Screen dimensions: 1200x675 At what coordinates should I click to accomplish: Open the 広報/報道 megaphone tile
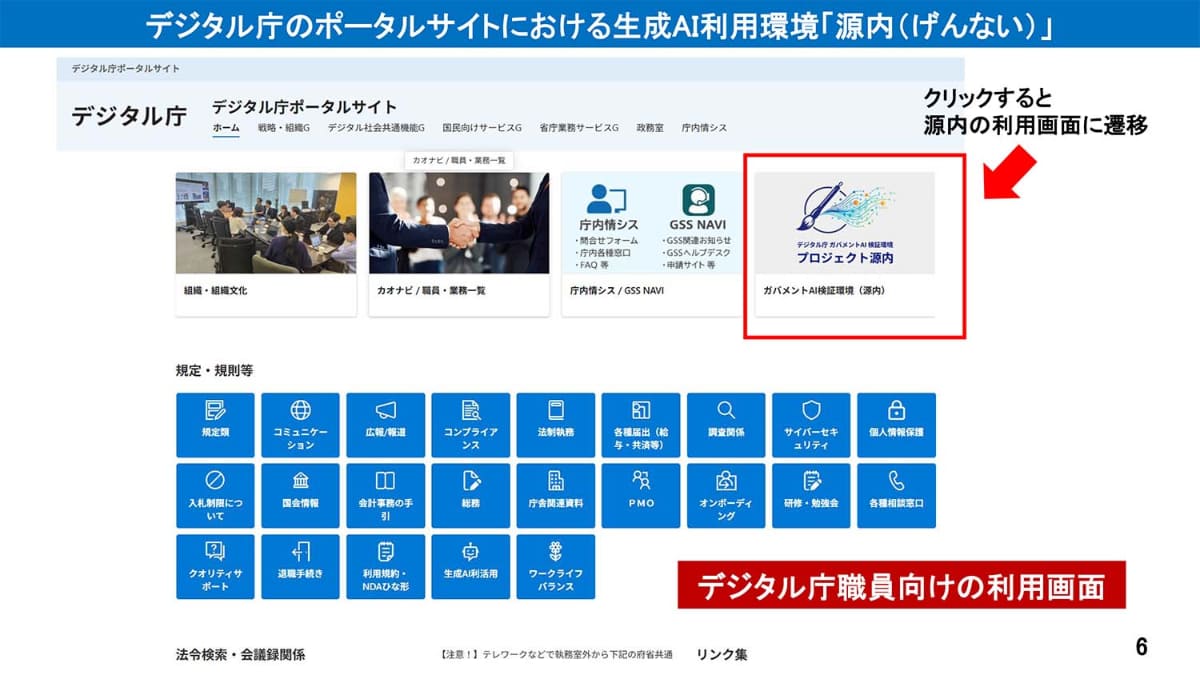(x=385, y=425)
